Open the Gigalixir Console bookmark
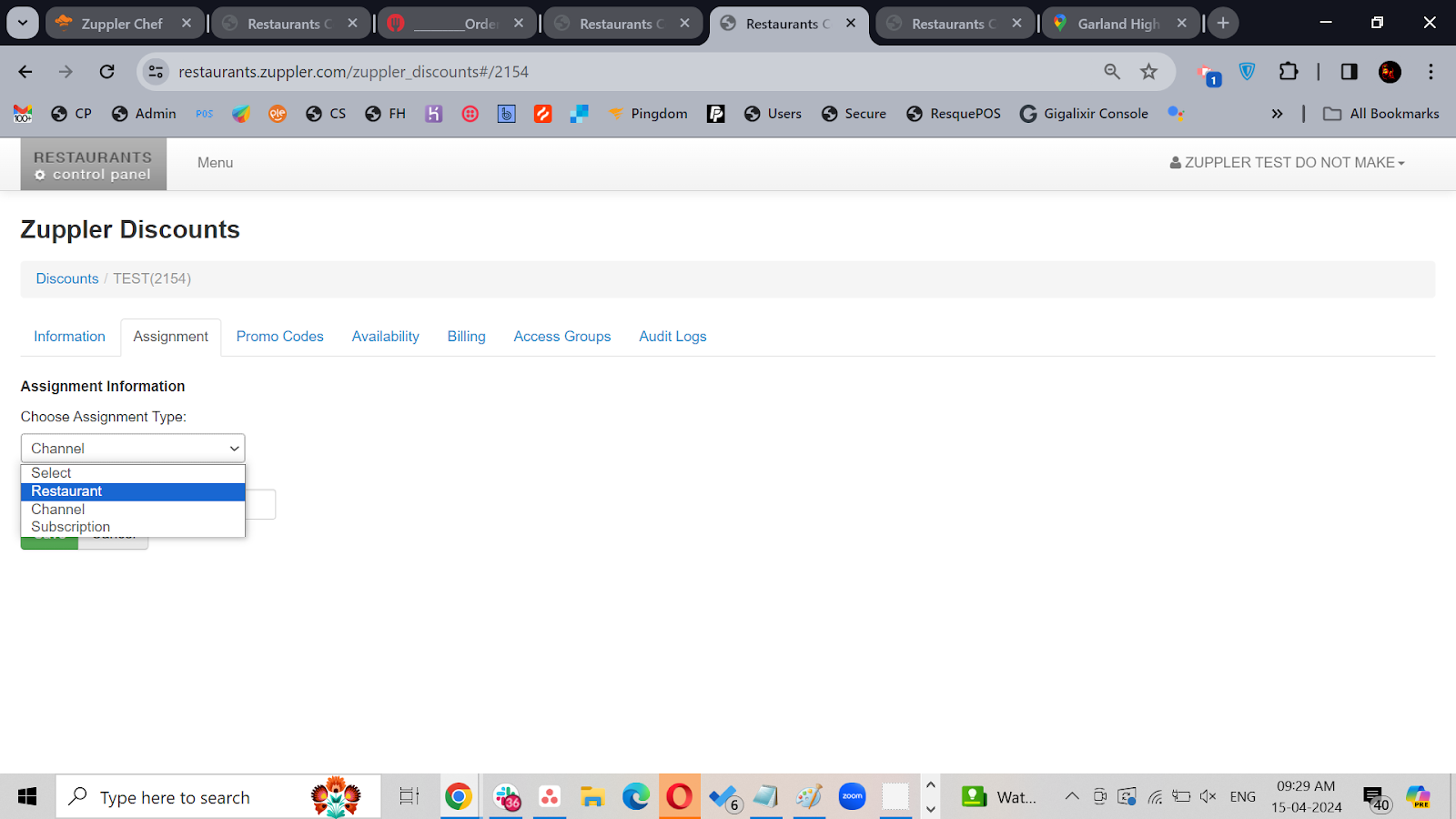Screen dimensions: 1456x819 coord(1085,114)
